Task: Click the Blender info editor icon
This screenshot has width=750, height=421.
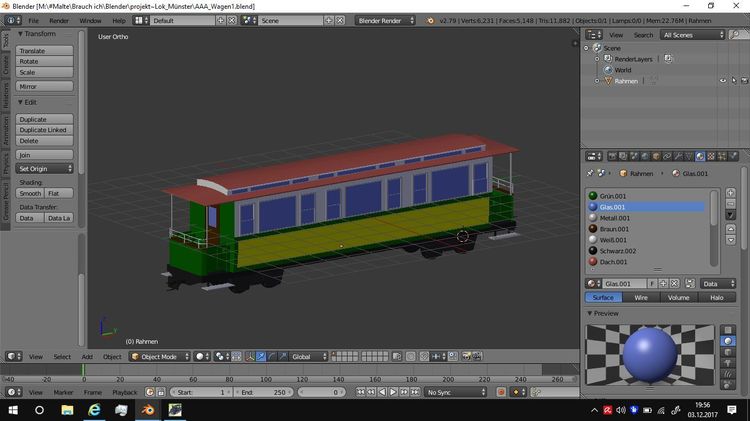Action: pos(11,20)
